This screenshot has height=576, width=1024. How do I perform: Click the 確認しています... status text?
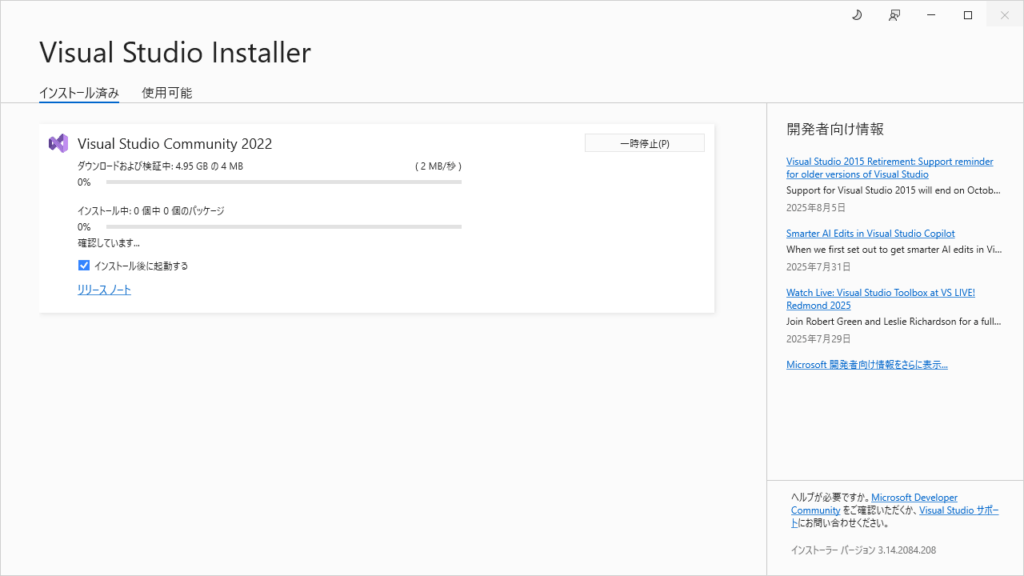(x=108, y=243)
